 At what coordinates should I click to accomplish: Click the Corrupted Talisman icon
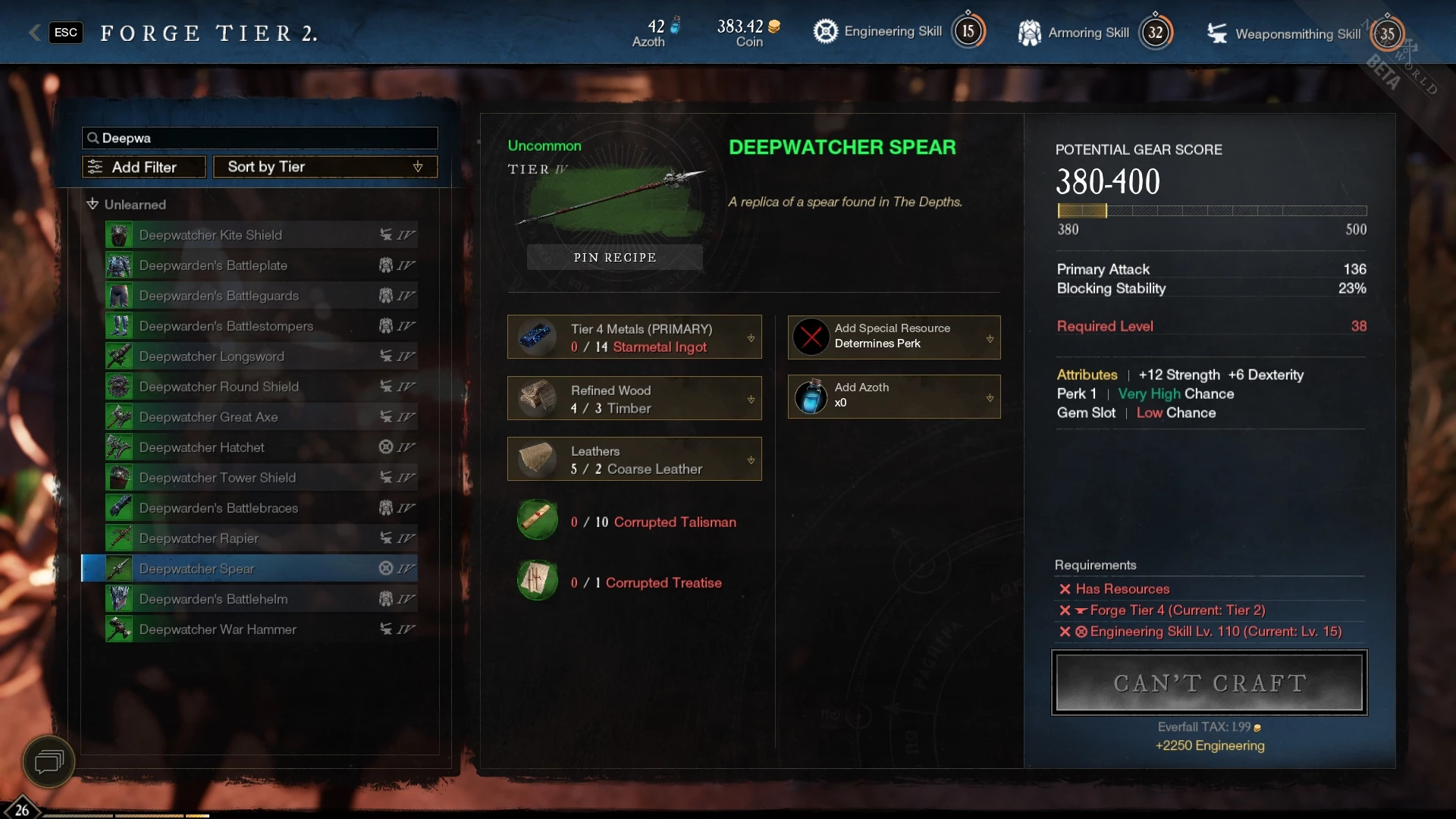[537, 520]
